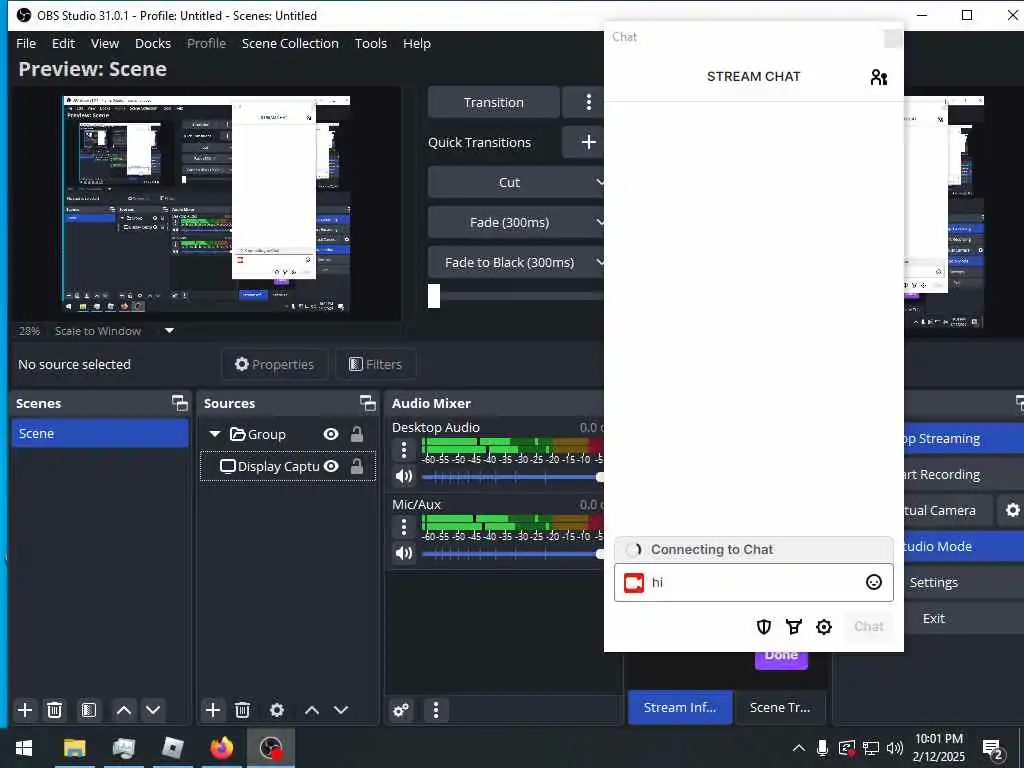Open the File menu

[26, 43]
